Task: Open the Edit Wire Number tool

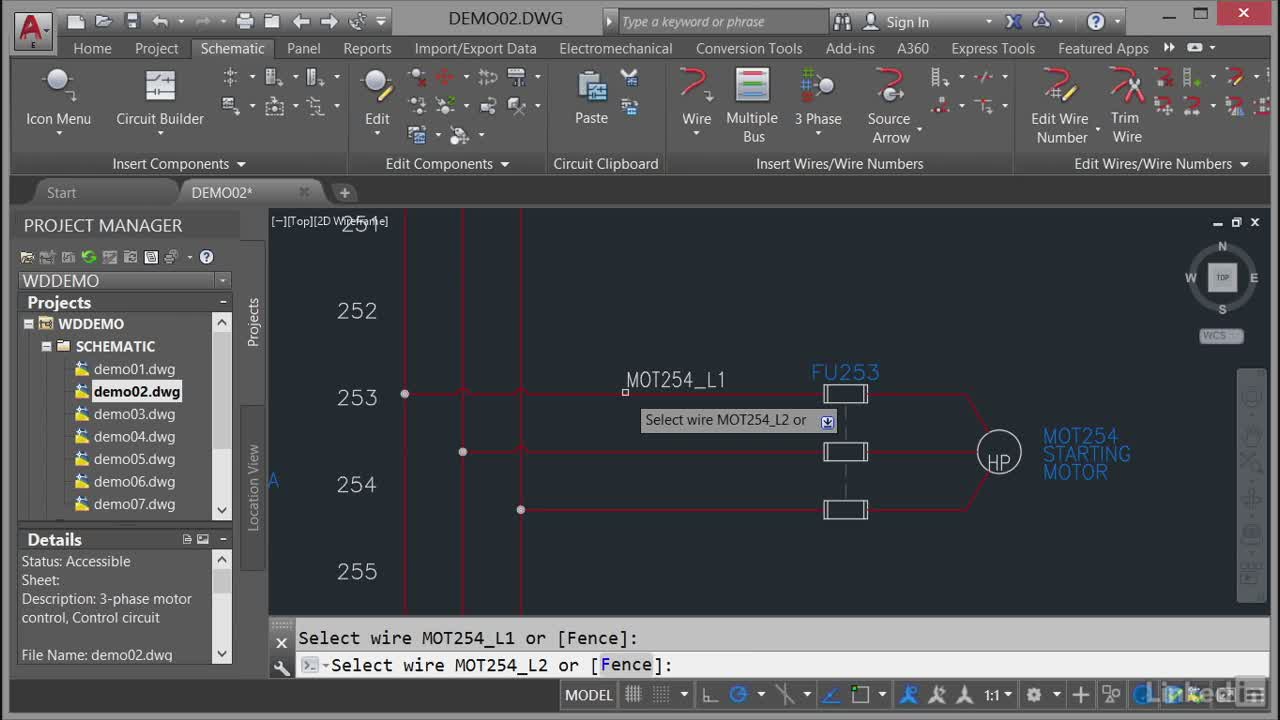Action: point(1060,105)
